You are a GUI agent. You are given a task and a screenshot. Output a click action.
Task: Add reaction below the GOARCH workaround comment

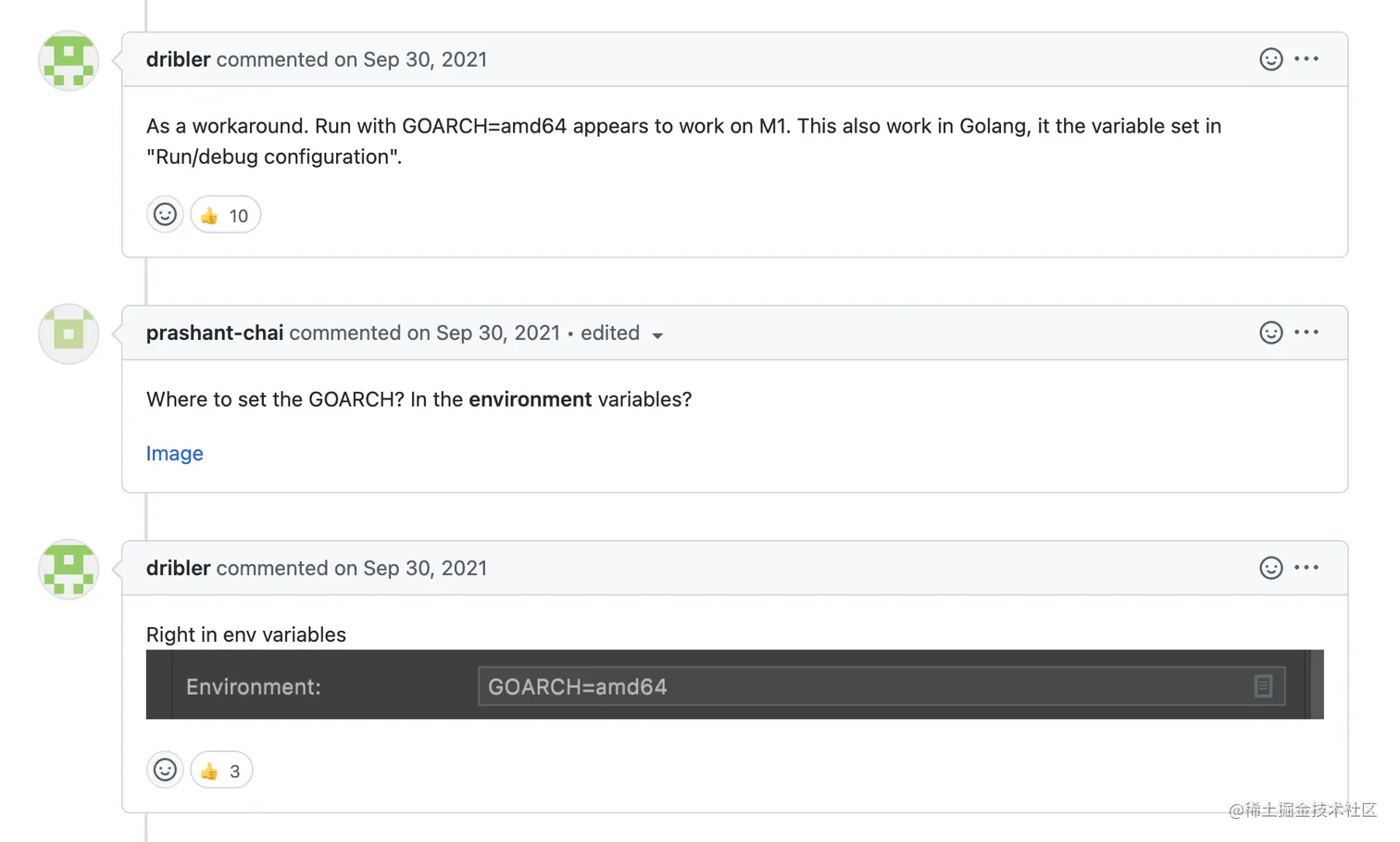click(165, 215)
